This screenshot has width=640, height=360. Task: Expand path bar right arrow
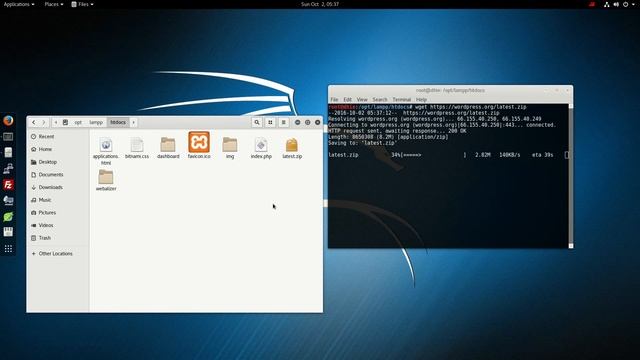click(x=133, y=122)
